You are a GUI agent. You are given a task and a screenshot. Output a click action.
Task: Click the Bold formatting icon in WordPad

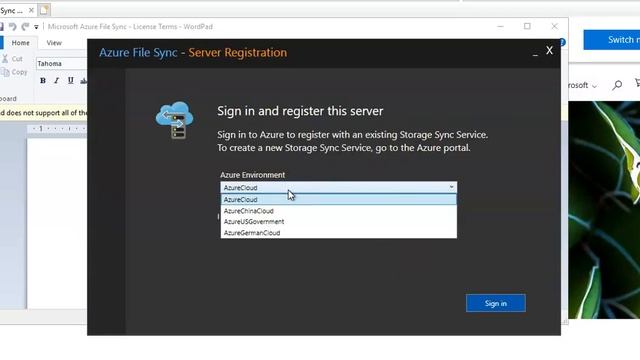point(43,80)
